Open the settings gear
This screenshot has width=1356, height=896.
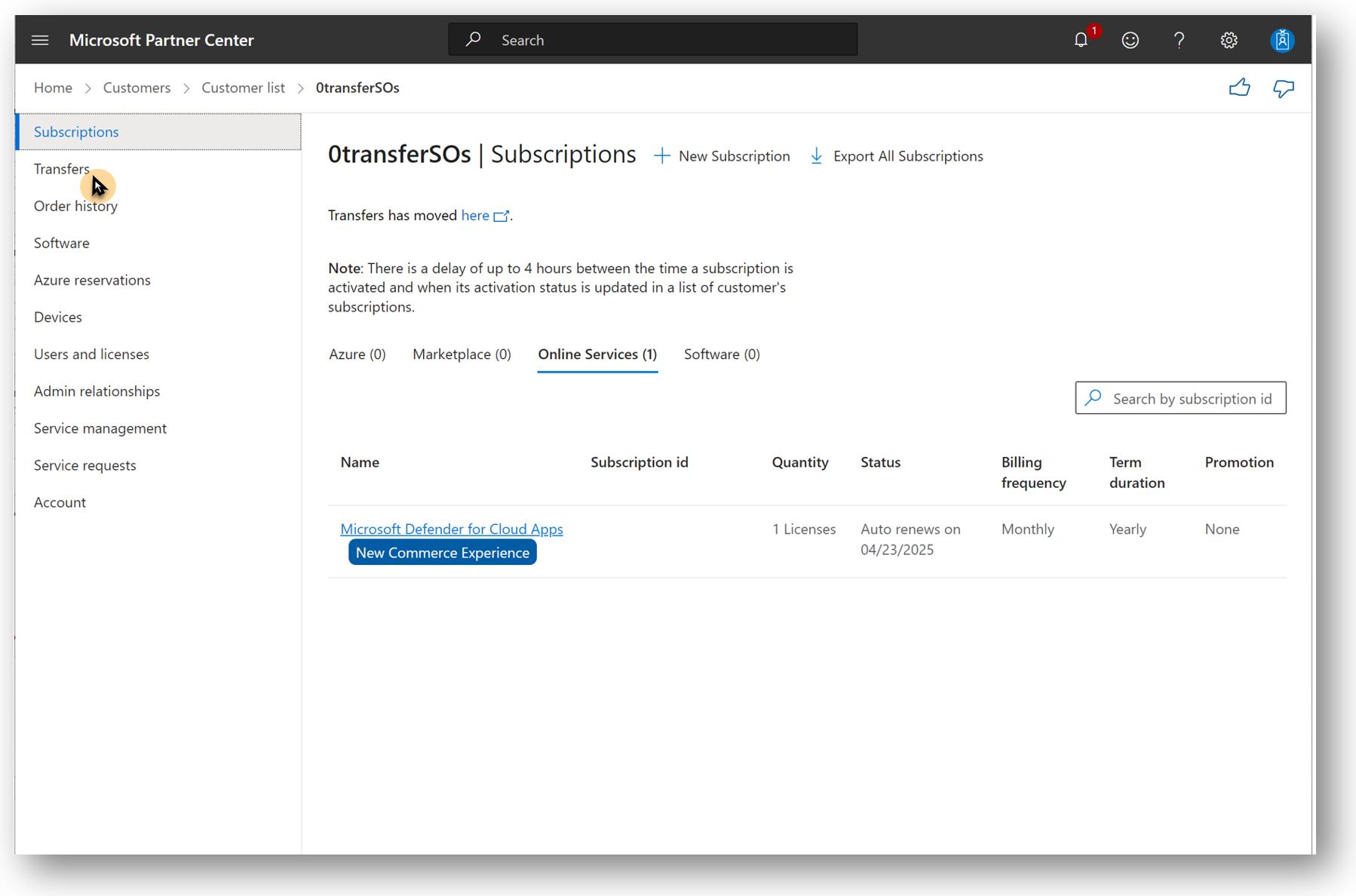pyautogui.click(x=1229, y=40)
